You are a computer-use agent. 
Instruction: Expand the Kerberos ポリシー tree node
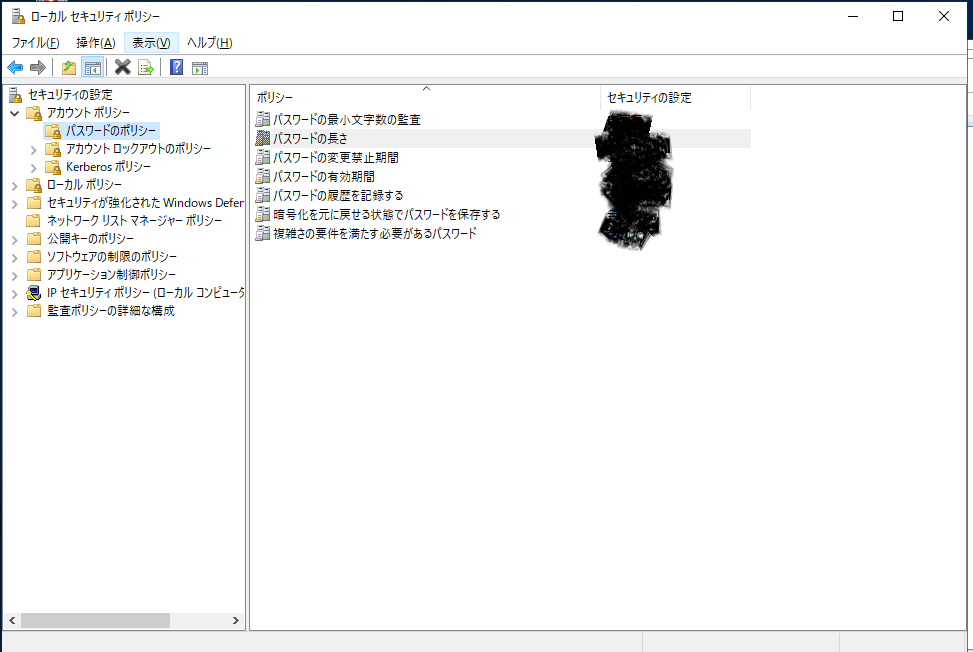pos(34,167)
